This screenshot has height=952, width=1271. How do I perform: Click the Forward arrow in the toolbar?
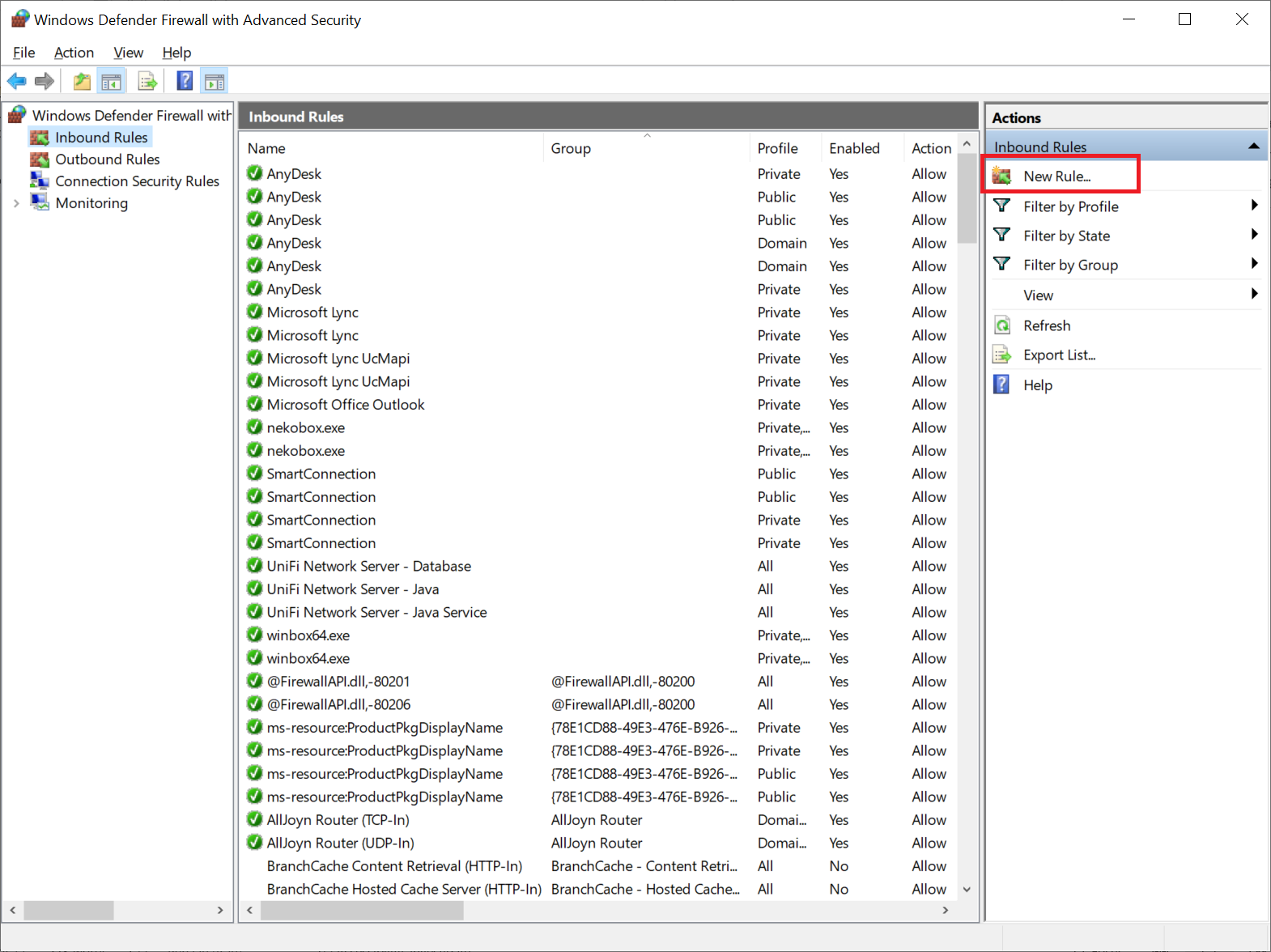(x=45, y=81)
